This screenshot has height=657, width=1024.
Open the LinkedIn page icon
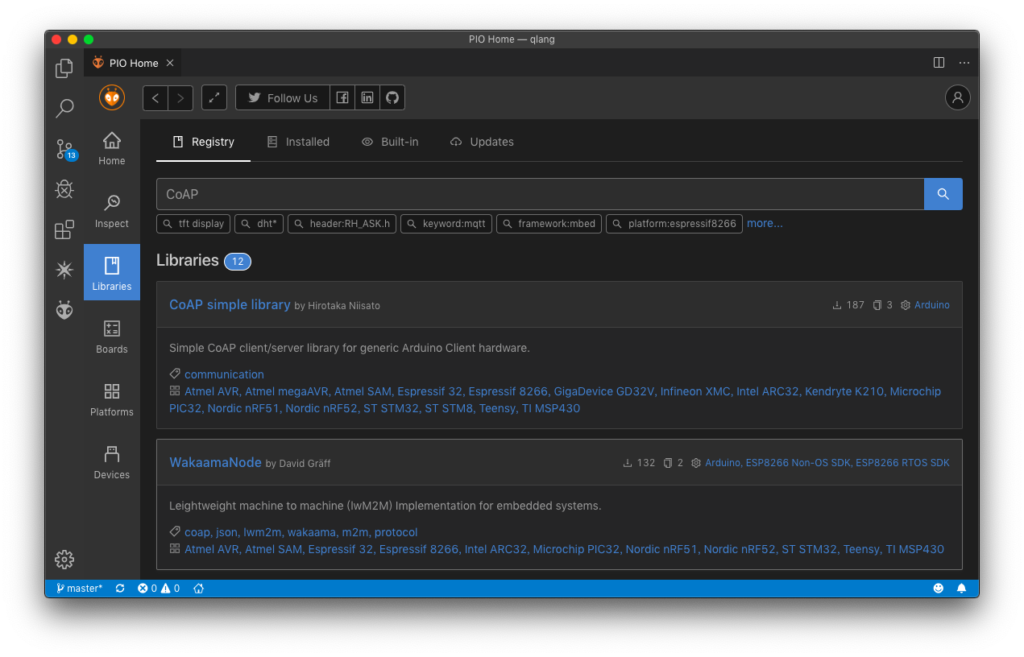point(368,98)
